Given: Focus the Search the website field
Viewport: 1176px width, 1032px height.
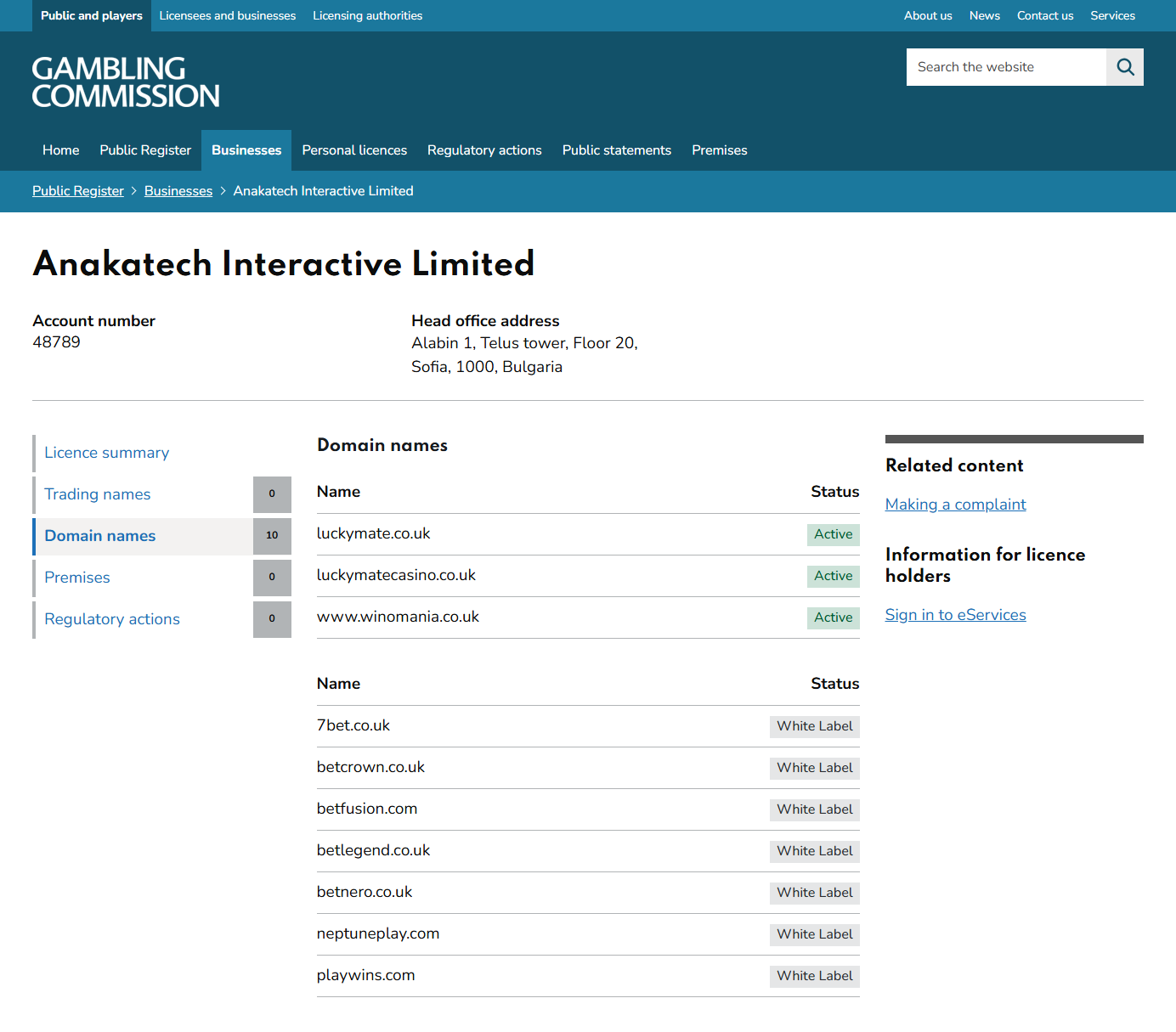Looking at the screenshot, I should tap(1006, 67).
